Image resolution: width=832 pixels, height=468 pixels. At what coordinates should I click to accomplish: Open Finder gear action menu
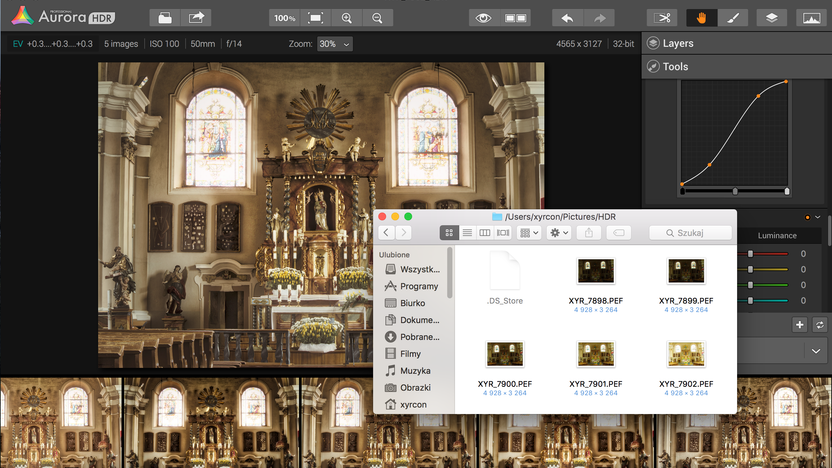[x=559, y=232]
